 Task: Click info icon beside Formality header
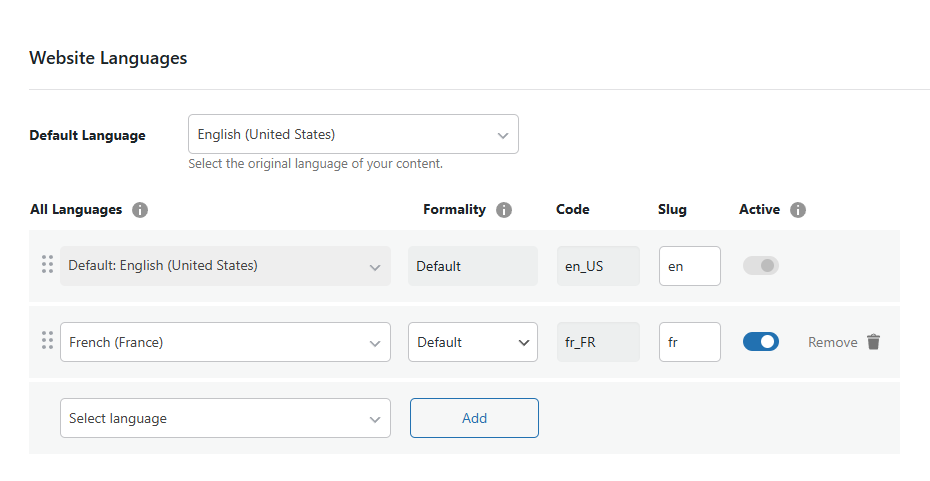[504, 210]
